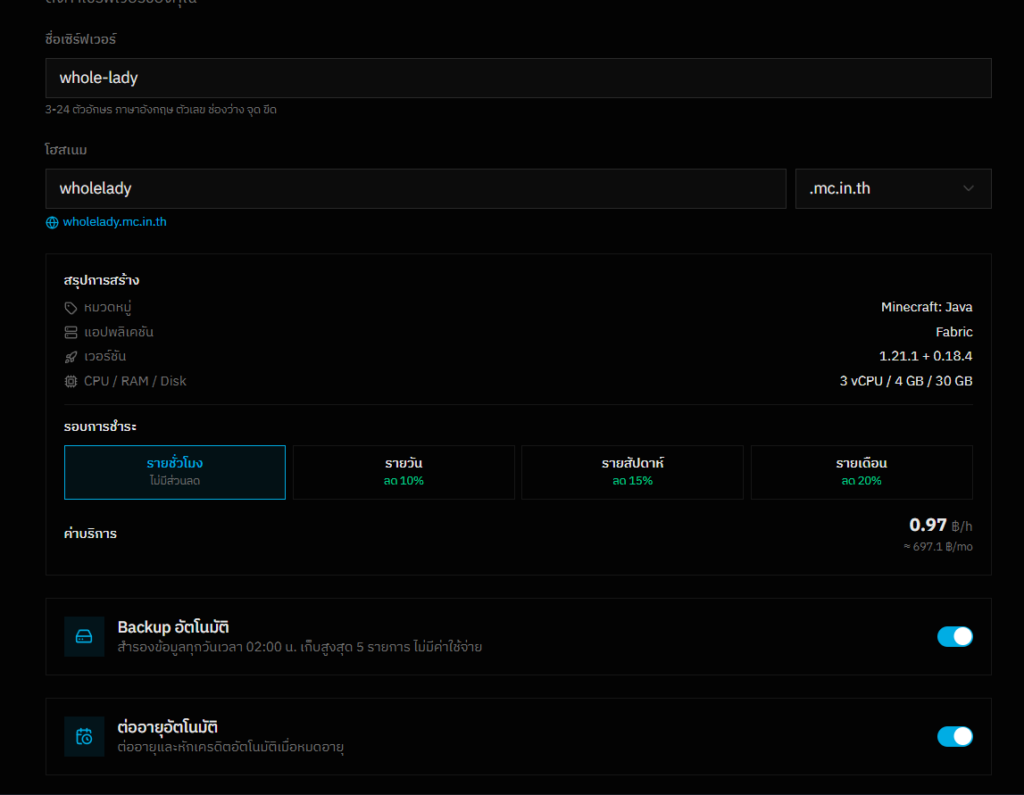The height and width of the screenshot is (795, 1024).
Task: Click the ต่ออายุและหักเครดิตอัตโนมัติ description text
Action: [231, 747]
